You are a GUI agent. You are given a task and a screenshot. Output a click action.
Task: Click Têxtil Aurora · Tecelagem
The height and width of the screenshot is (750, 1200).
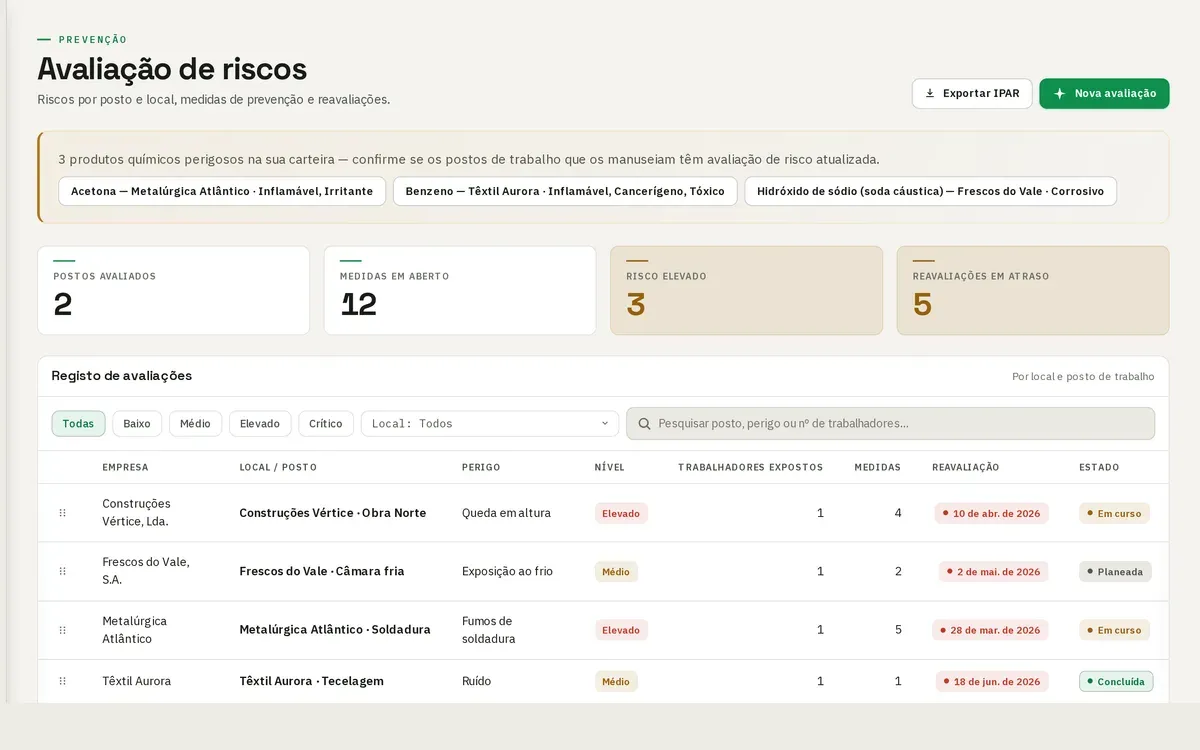click(x=311, y=681)
